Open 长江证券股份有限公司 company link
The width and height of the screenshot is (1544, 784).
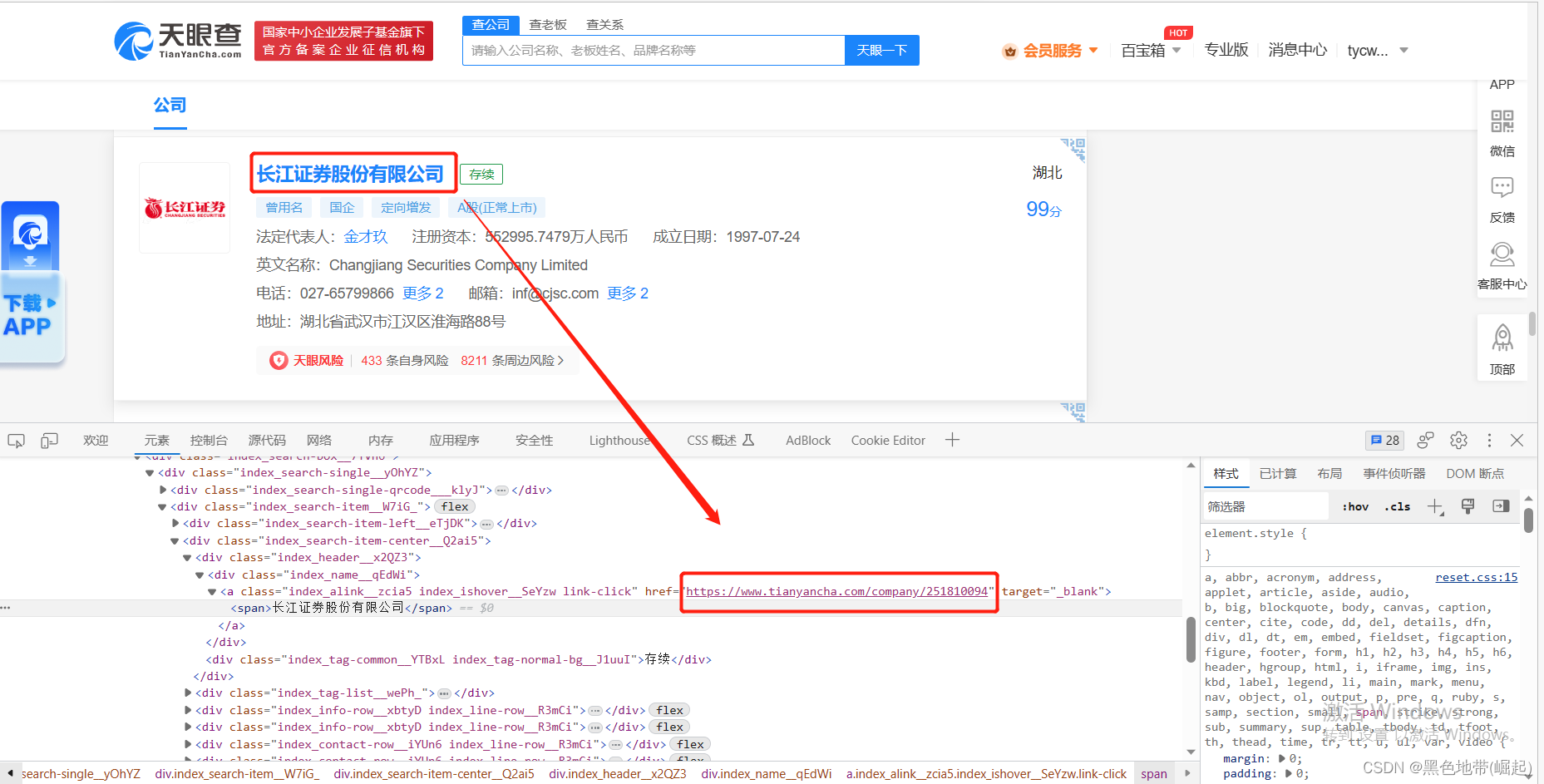350,174
